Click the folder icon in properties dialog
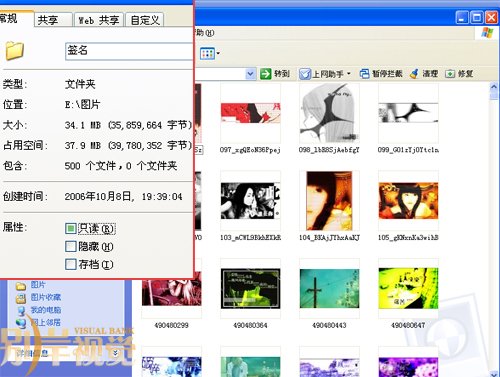This screenshot has height=377, width=500. 15,51
